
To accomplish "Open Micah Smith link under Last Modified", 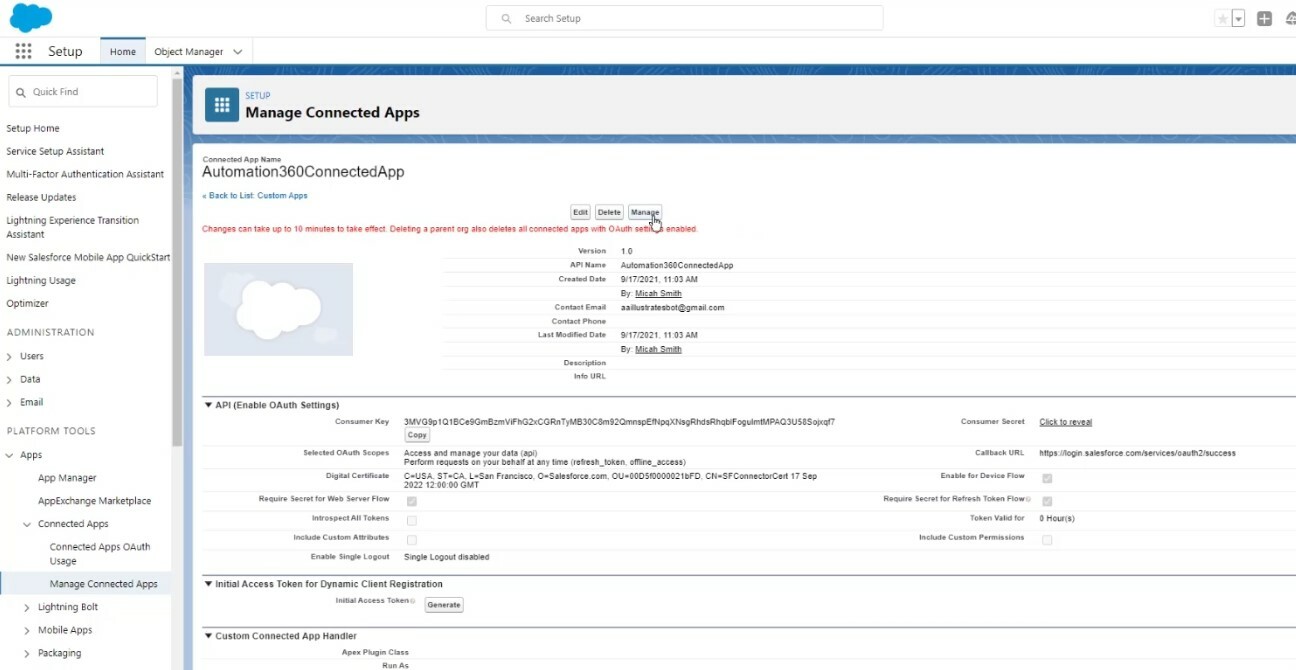I will [x=658, y=350].
